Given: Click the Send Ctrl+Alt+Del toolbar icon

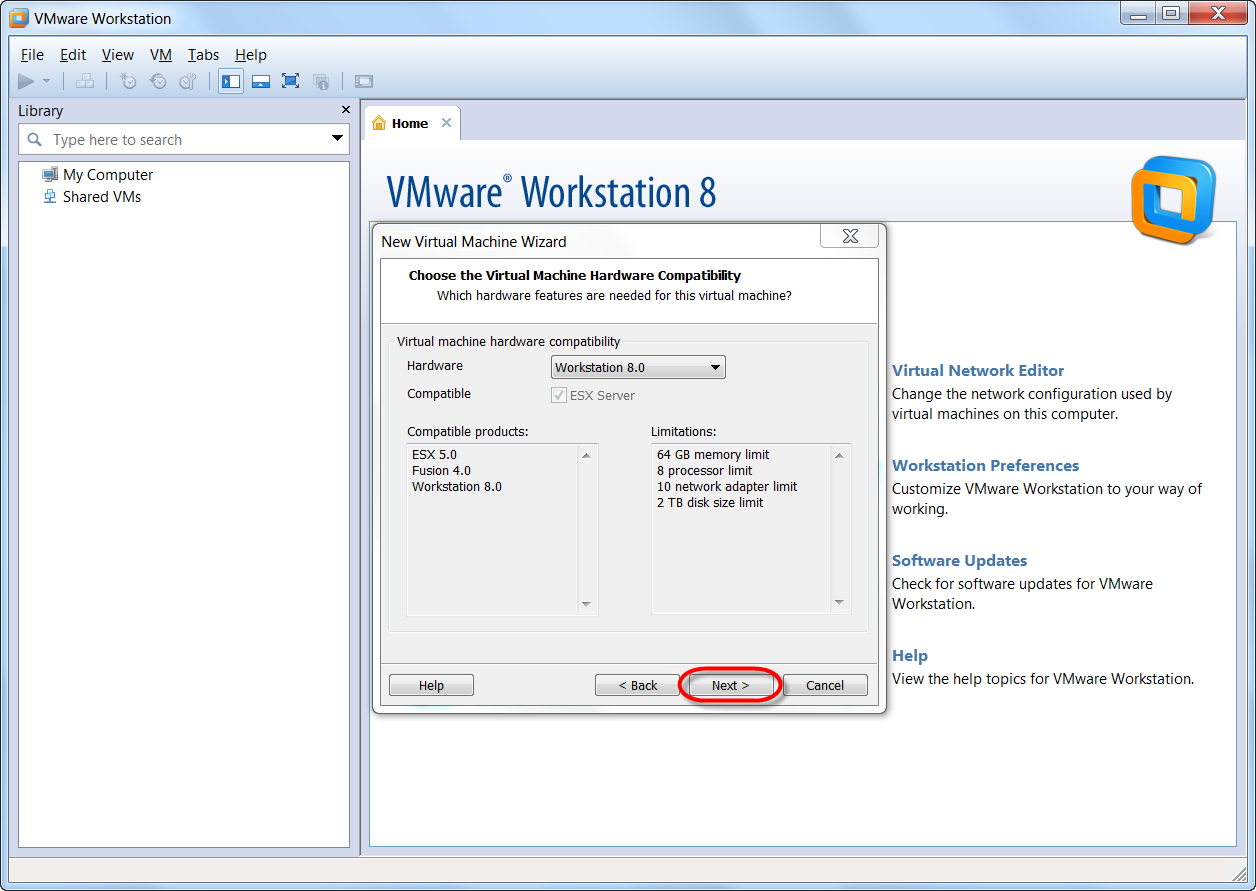Looking at the screenshot, I should pyautogui.click(x=85, y=81).
